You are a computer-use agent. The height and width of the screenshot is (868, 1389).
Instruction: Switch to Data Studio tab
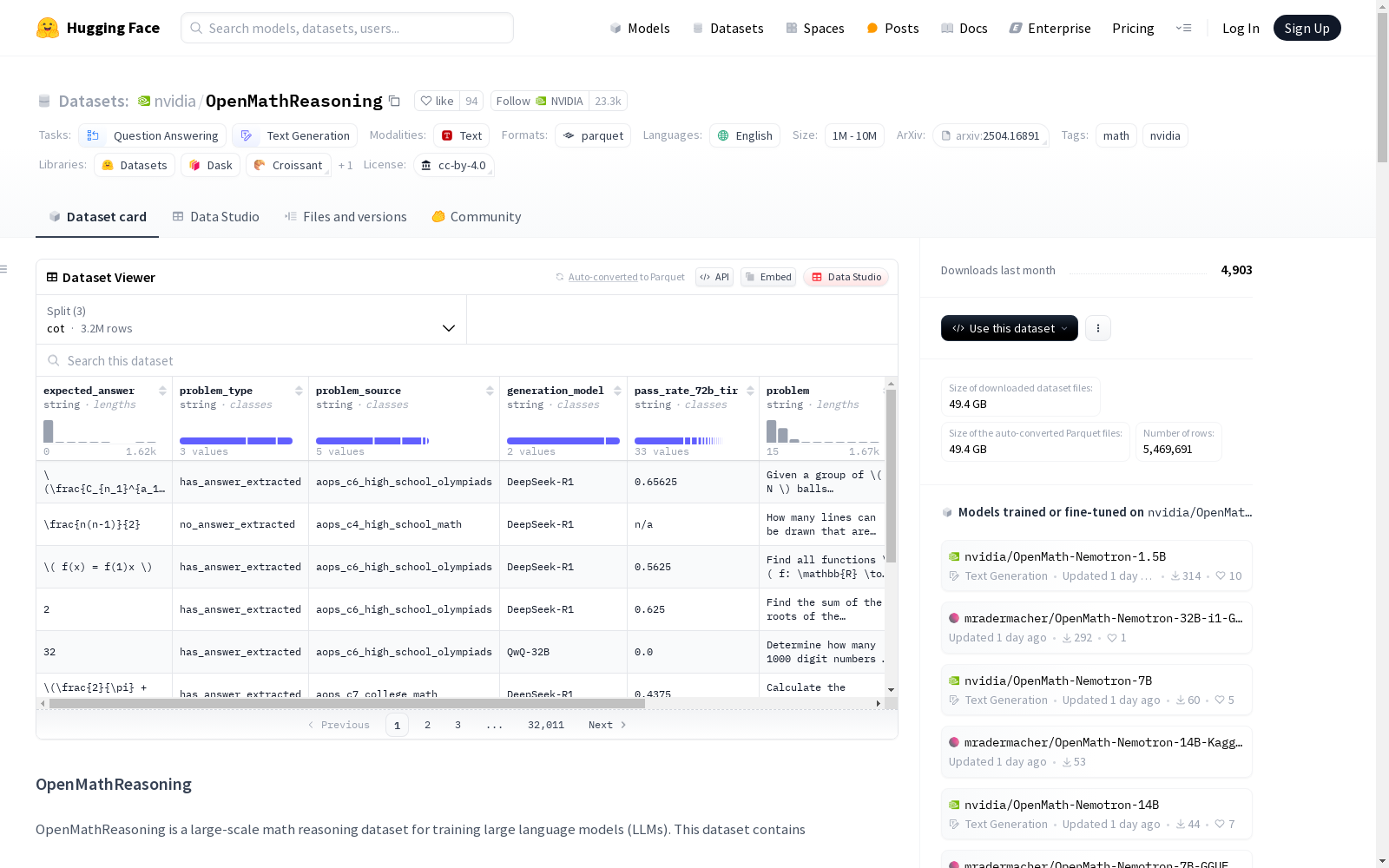215,217
